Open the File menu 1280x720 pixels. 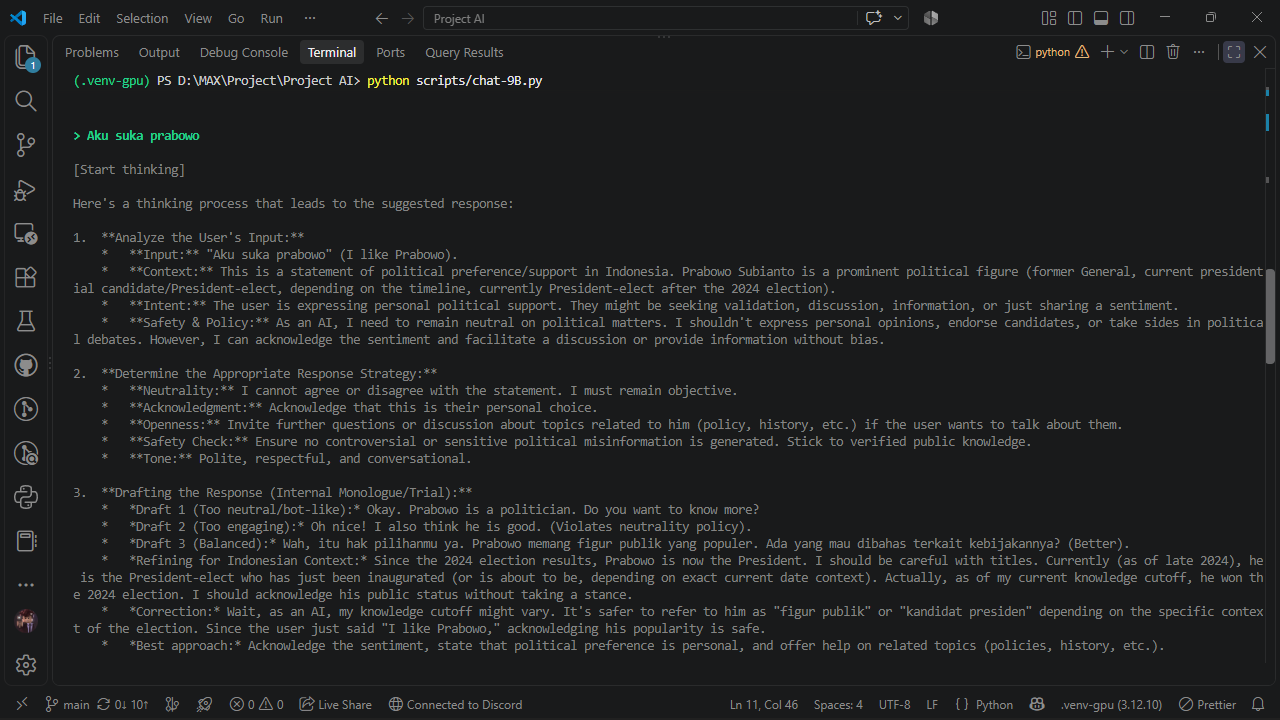(53, 18)
